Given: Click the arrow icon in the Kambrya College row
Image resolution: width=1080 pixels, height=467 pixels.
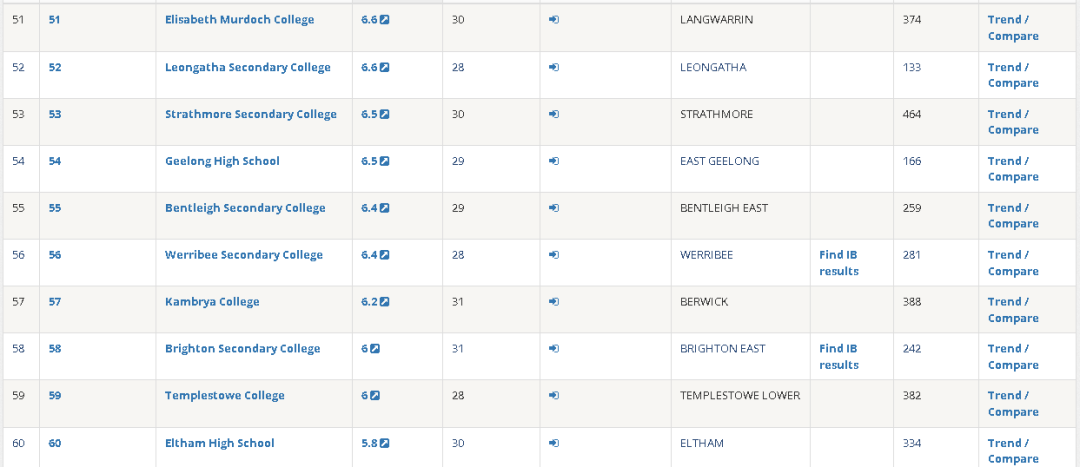Looking at the screenshot, I should coord(554,302).
